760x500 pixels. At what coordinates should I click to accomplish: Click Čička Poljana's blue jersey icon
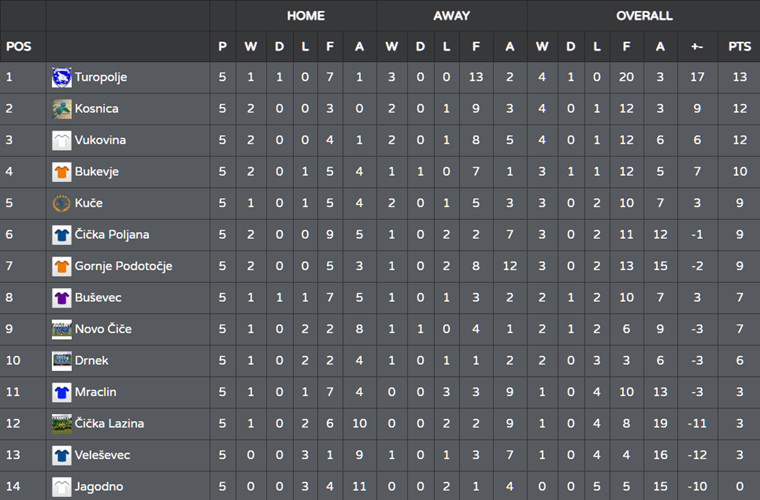[x=62, y=235]
